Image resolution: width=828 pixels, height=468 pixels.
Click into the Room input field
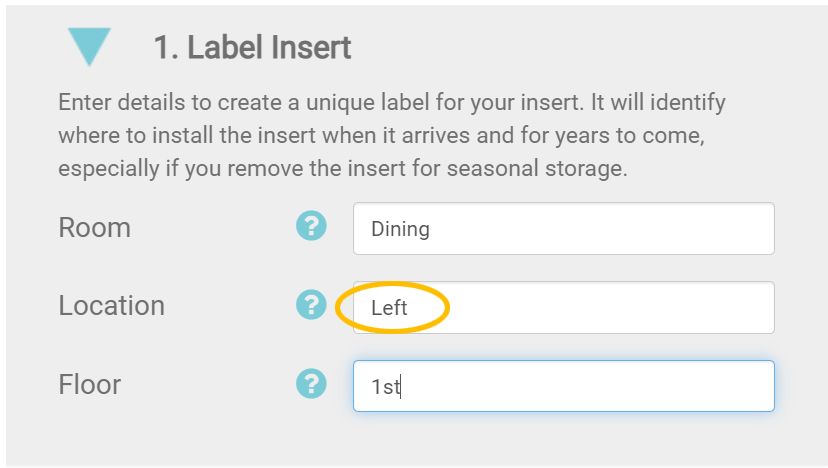click(563, 229)
